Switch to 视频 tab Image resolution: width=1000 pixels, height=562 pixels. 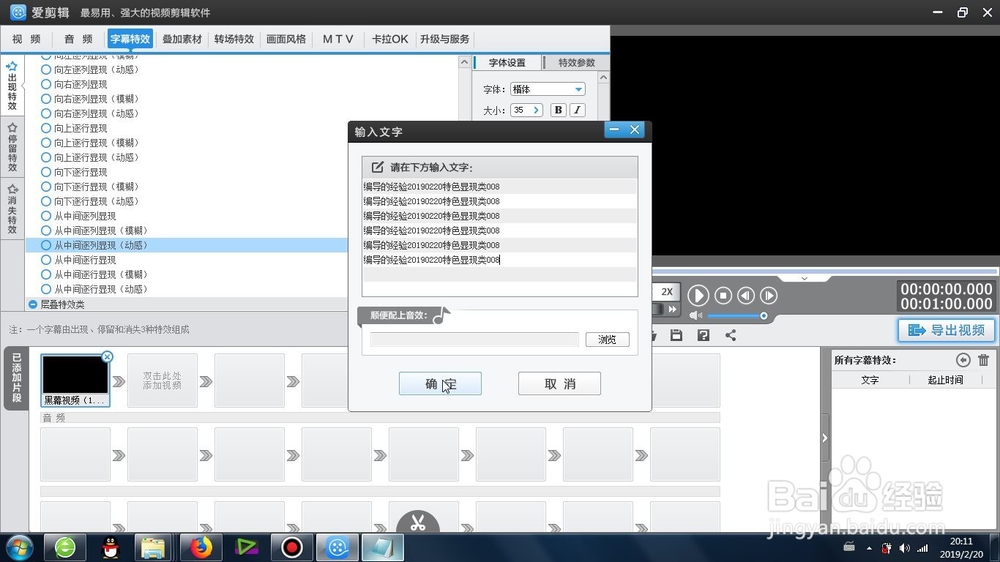point(26,39)
